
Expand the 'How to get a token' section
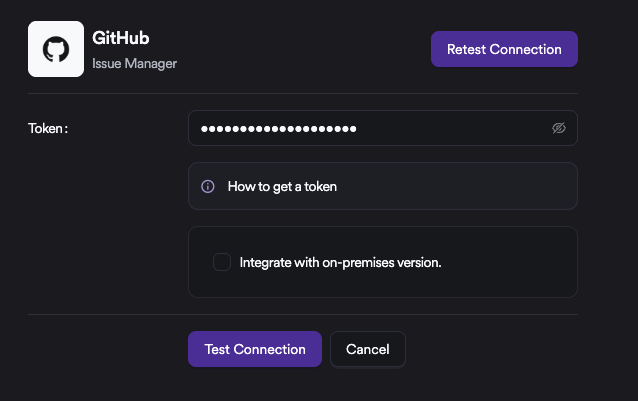click(x=382, y=186)
